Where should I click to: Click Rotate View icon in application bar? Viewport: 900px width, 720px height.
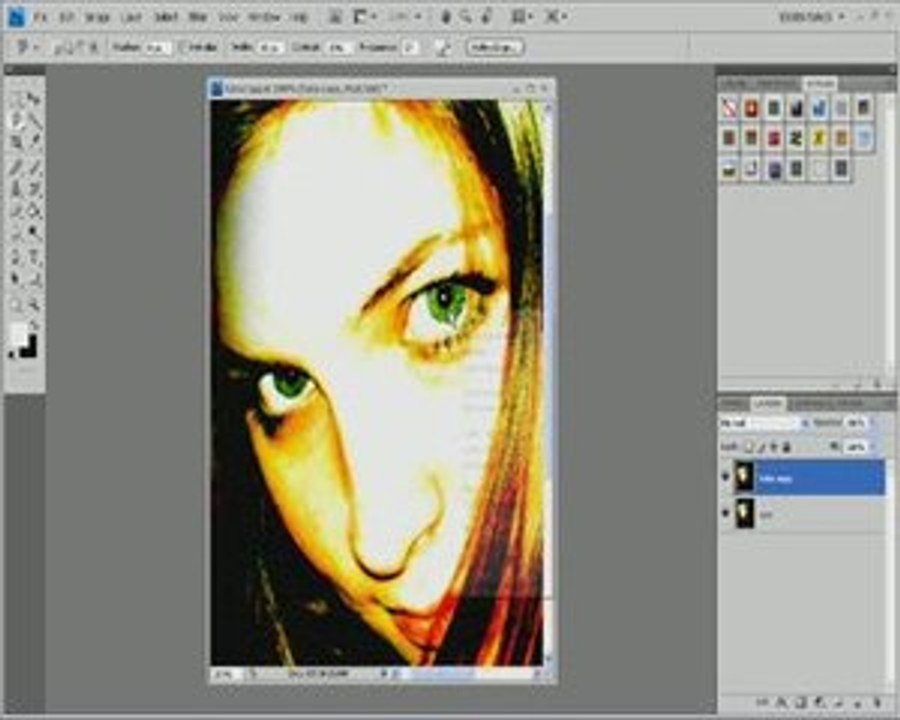coord(486,17)
